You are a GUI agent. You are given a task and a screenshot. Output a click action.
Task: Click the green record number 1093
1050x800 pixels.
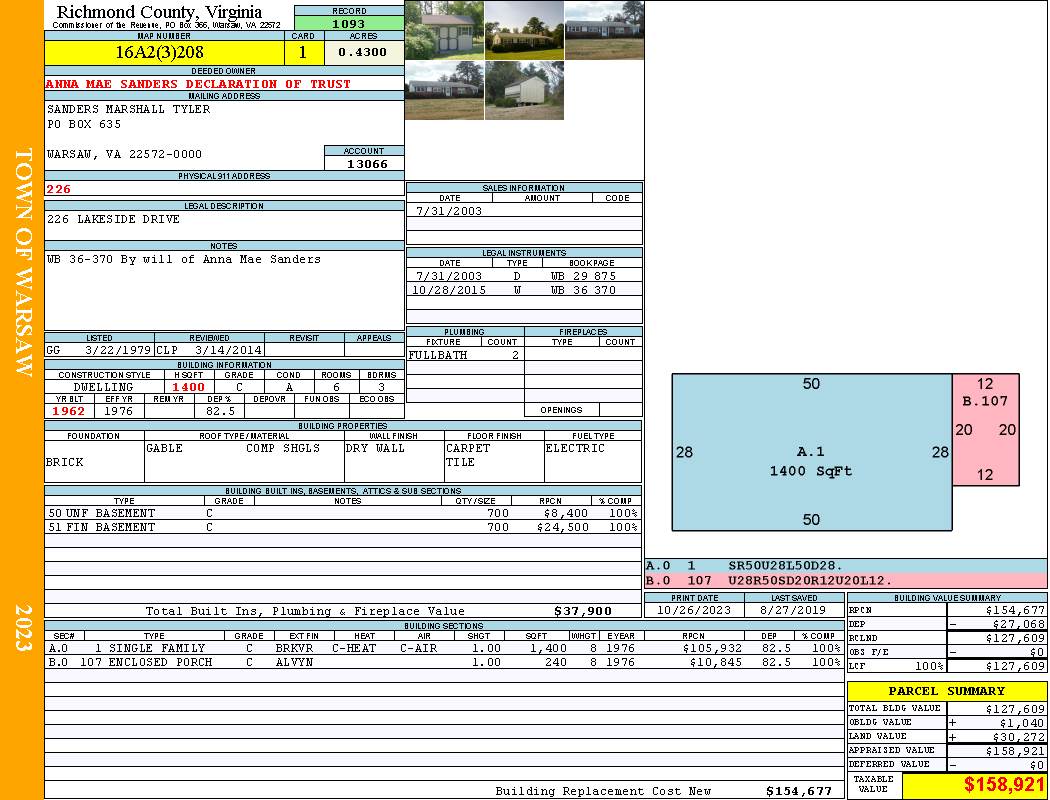(348, 23)
